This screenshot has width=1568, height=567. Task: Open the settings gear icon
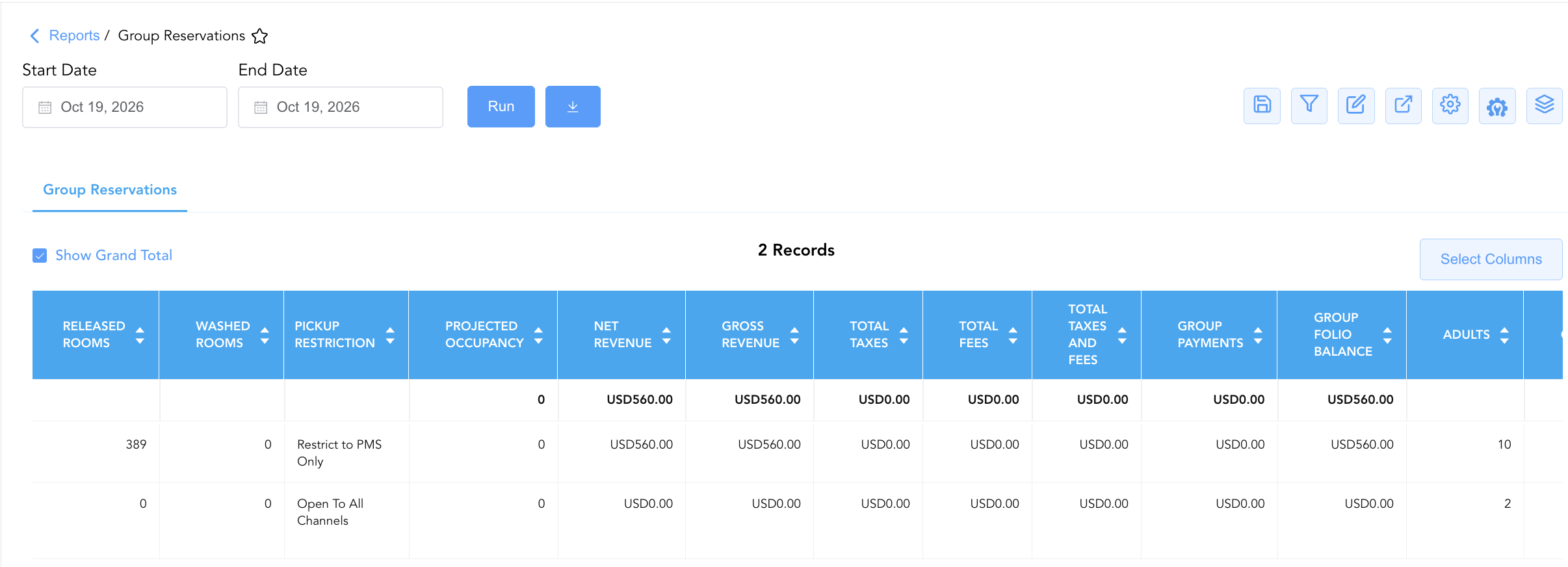click(1450, 105)
